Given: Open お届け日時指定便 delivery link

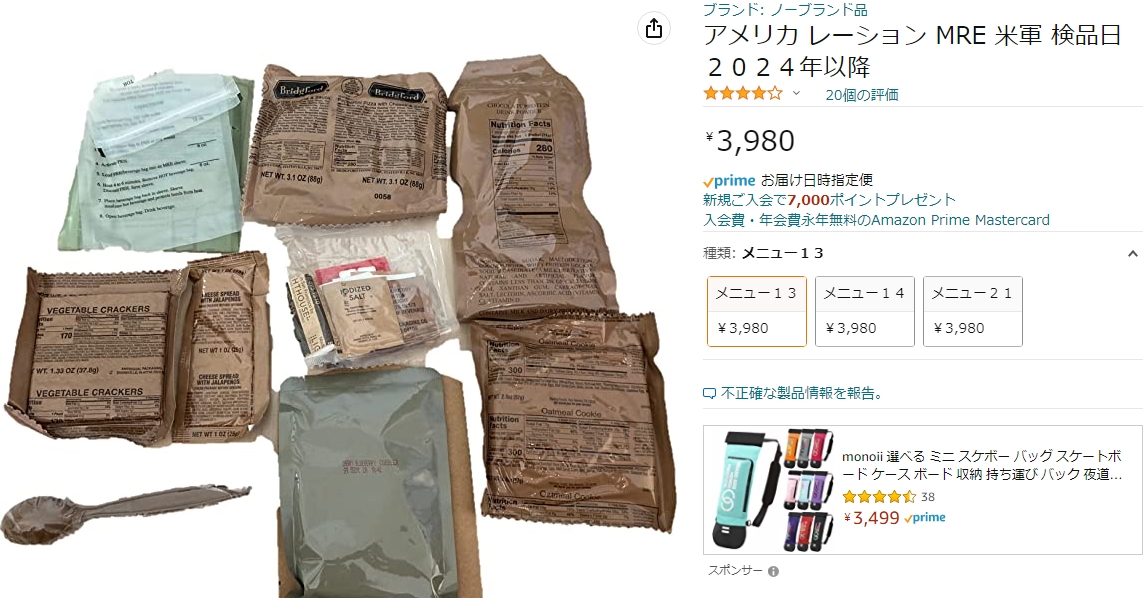Looking at the screenshot, I should click(816, 180).
